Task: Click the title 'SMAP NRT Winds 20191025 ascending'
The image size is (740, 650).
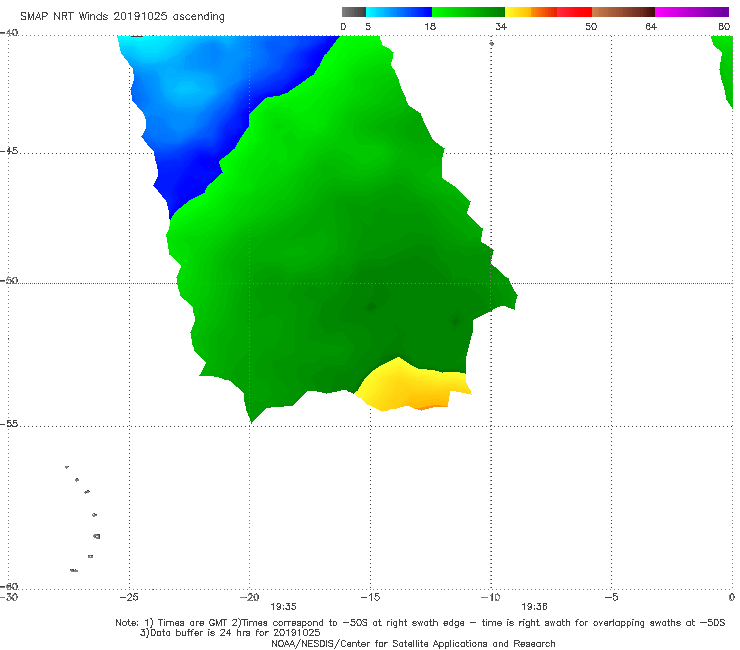Action: [x=122, y=17]
